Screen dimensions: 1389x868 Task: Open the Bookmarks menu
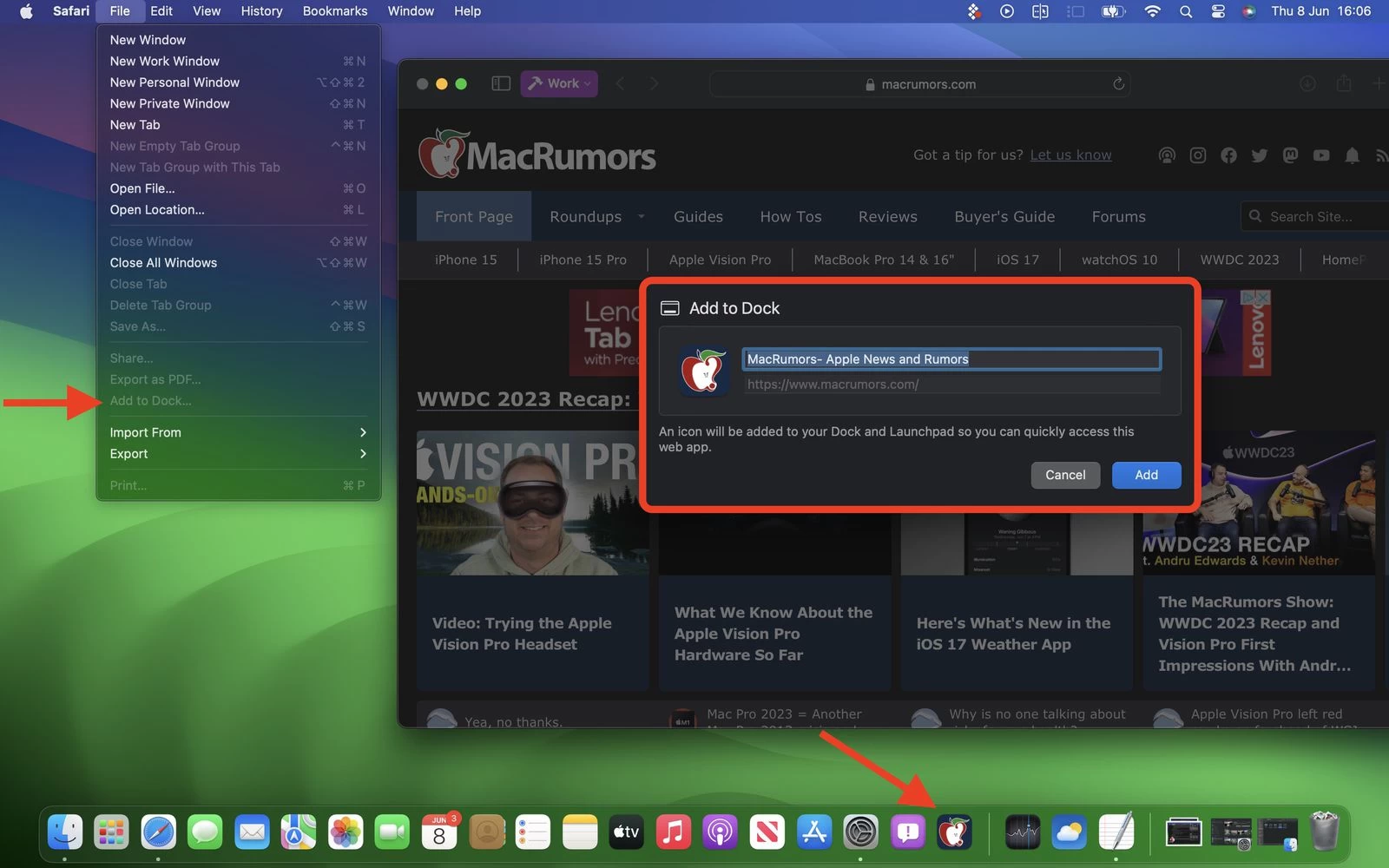[x=335, y=11]
